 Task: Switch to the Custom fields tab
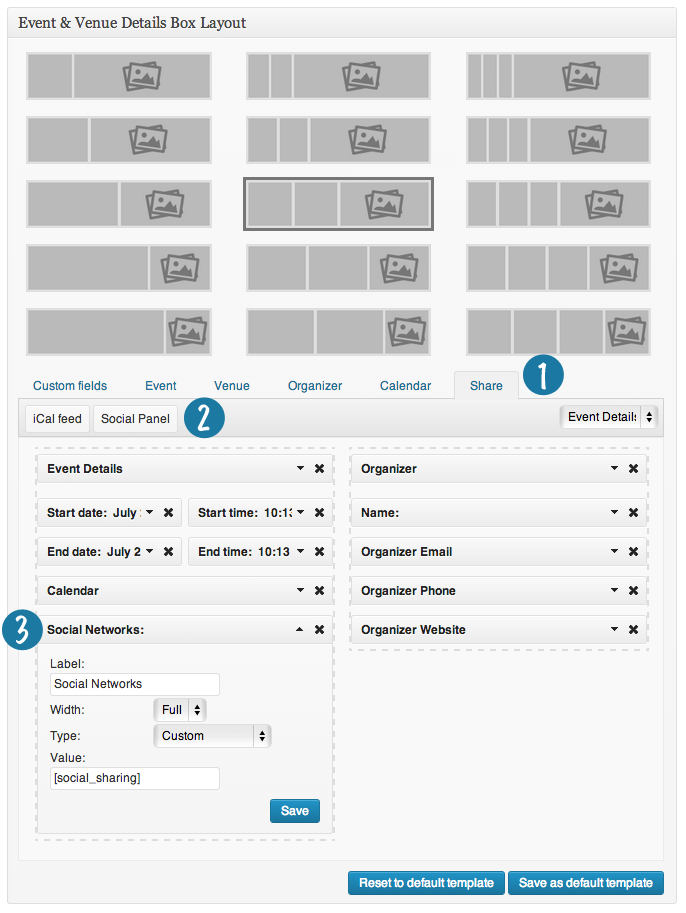pos(70,386)
